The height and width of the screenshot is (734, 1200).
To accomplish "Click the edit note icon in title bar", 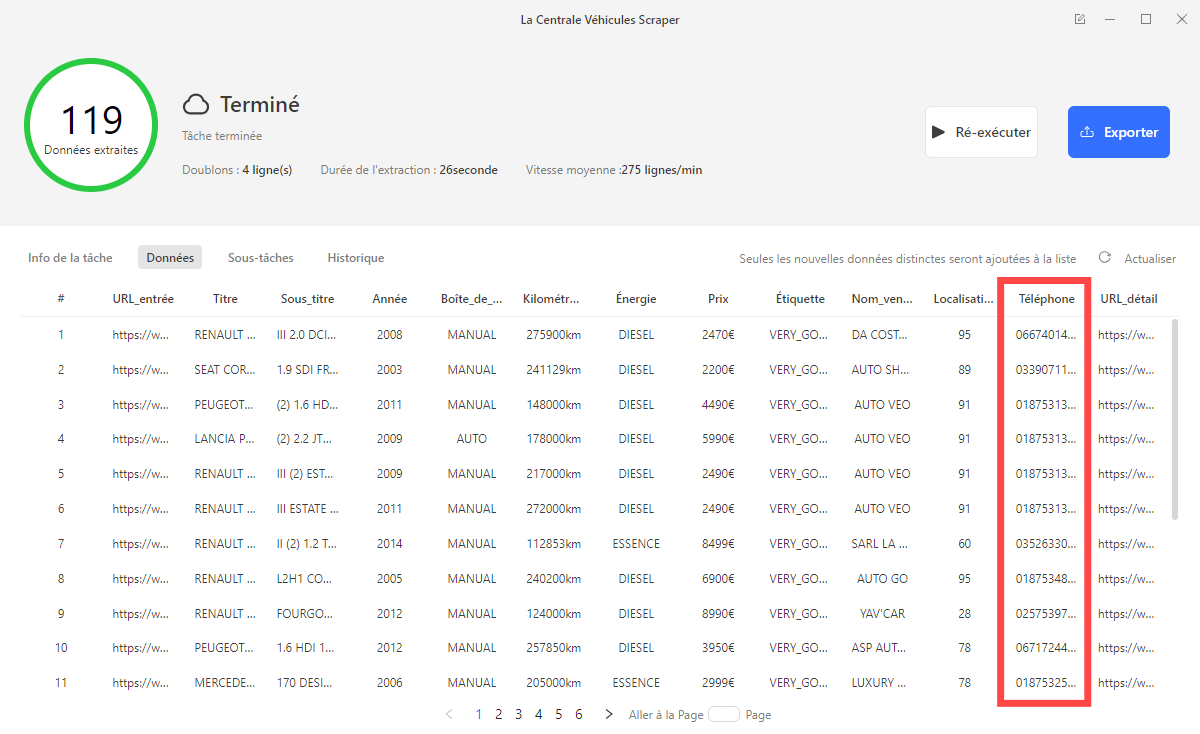I will coord(1080,19).
